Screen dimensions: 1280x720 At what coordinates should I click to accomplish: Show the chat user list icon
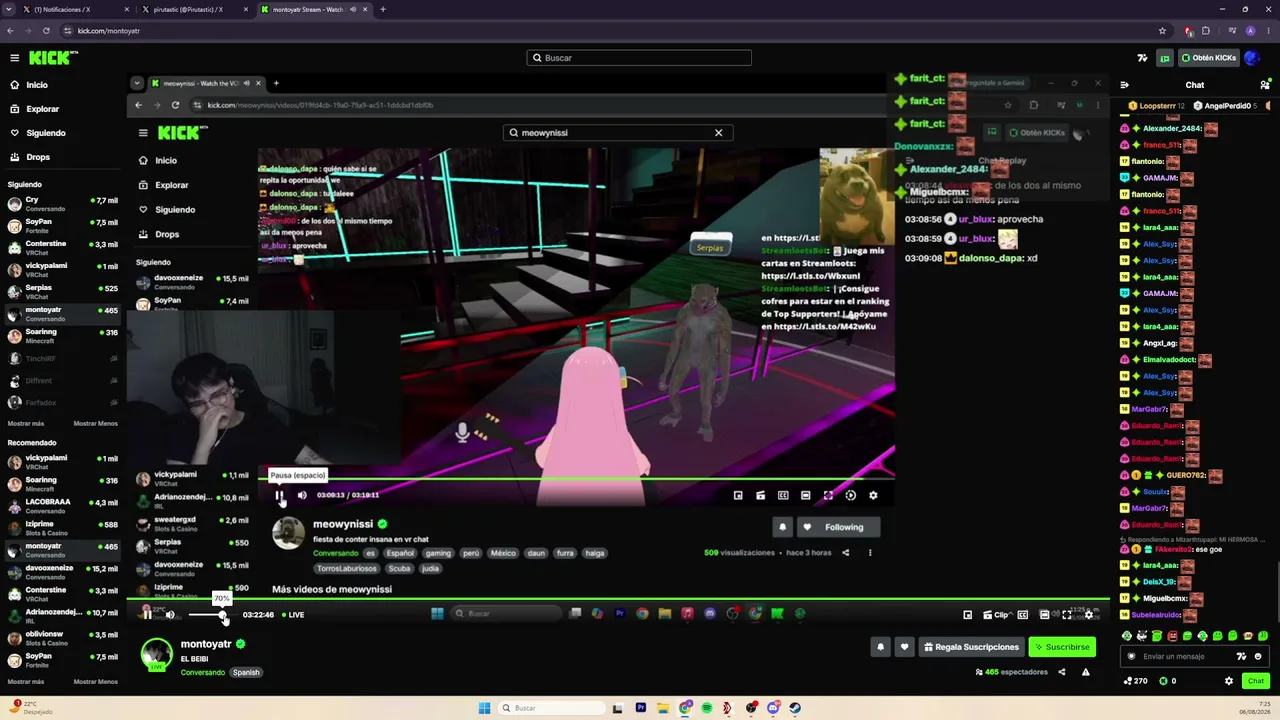(x=1265, y=85)
